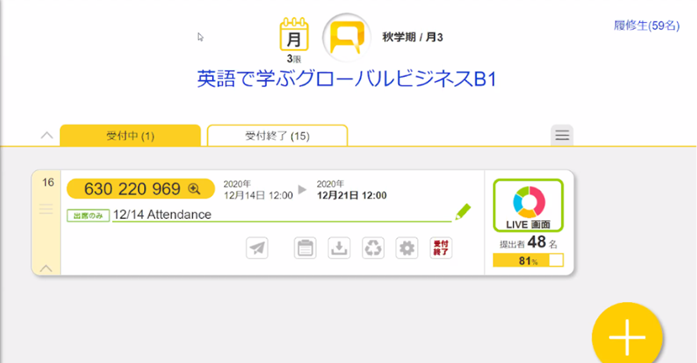The width and height of the screenshot is (697, 363).
Task: Open the LIVE 画面 chart button
Action: point(528,205)
